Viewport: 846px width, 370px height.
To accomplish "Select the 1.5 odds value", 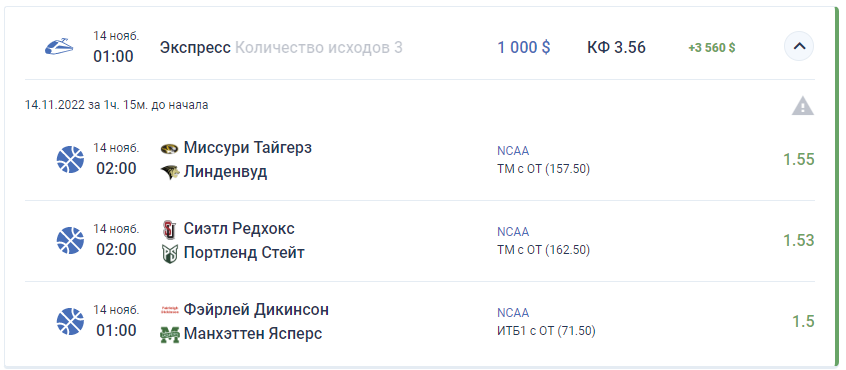I will tap(803, 321).
